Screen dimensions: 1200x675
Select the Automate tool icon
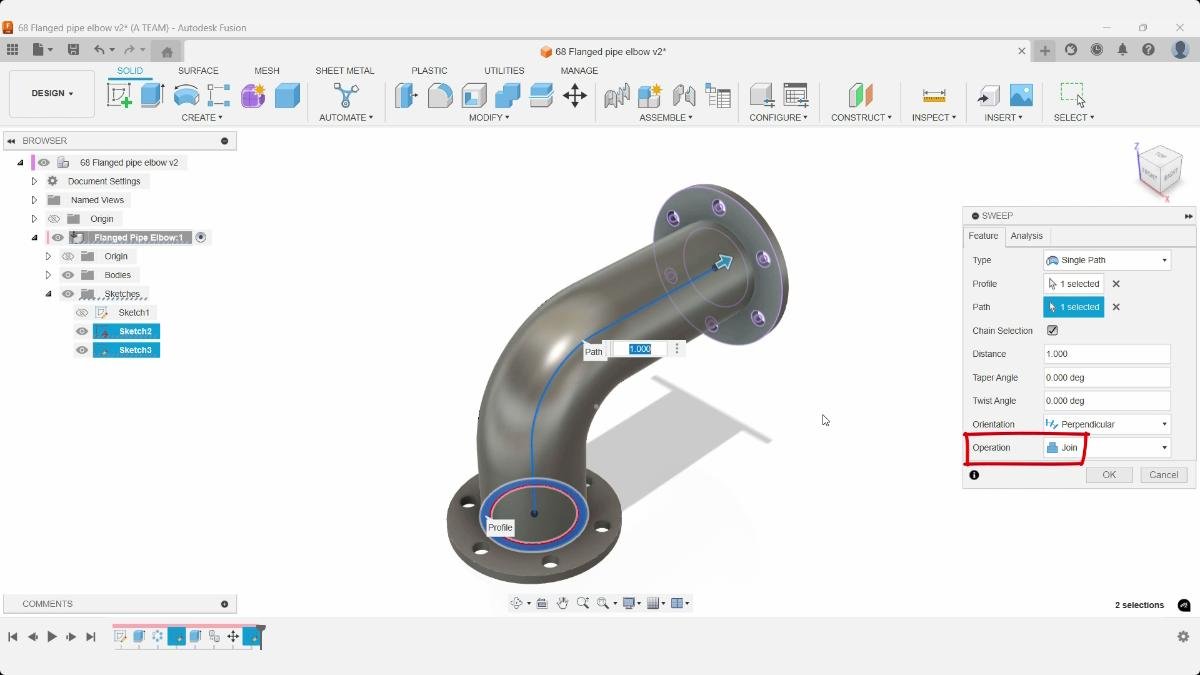click(346, 95)
